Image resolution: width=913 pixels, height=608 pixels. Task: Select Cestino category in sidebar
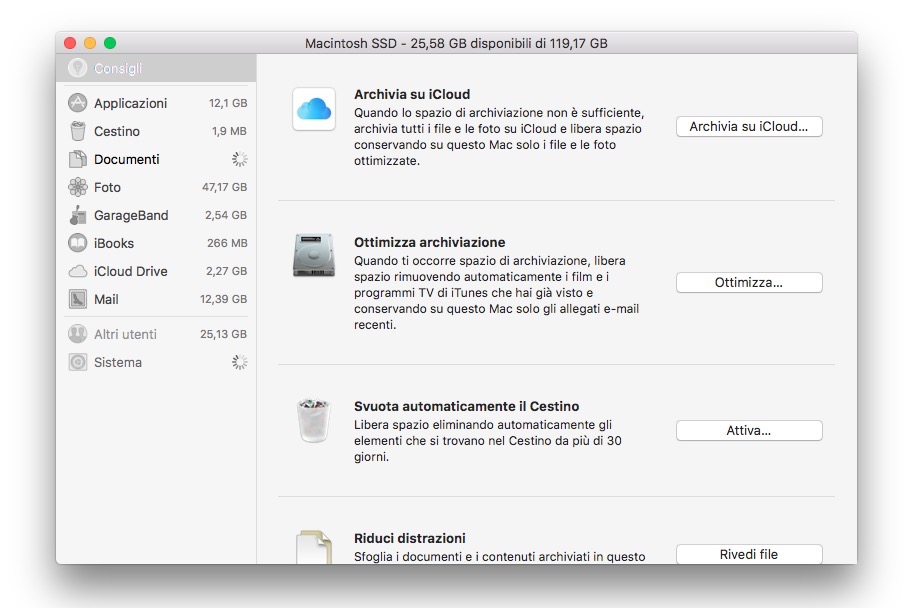(x=156, y=131)
